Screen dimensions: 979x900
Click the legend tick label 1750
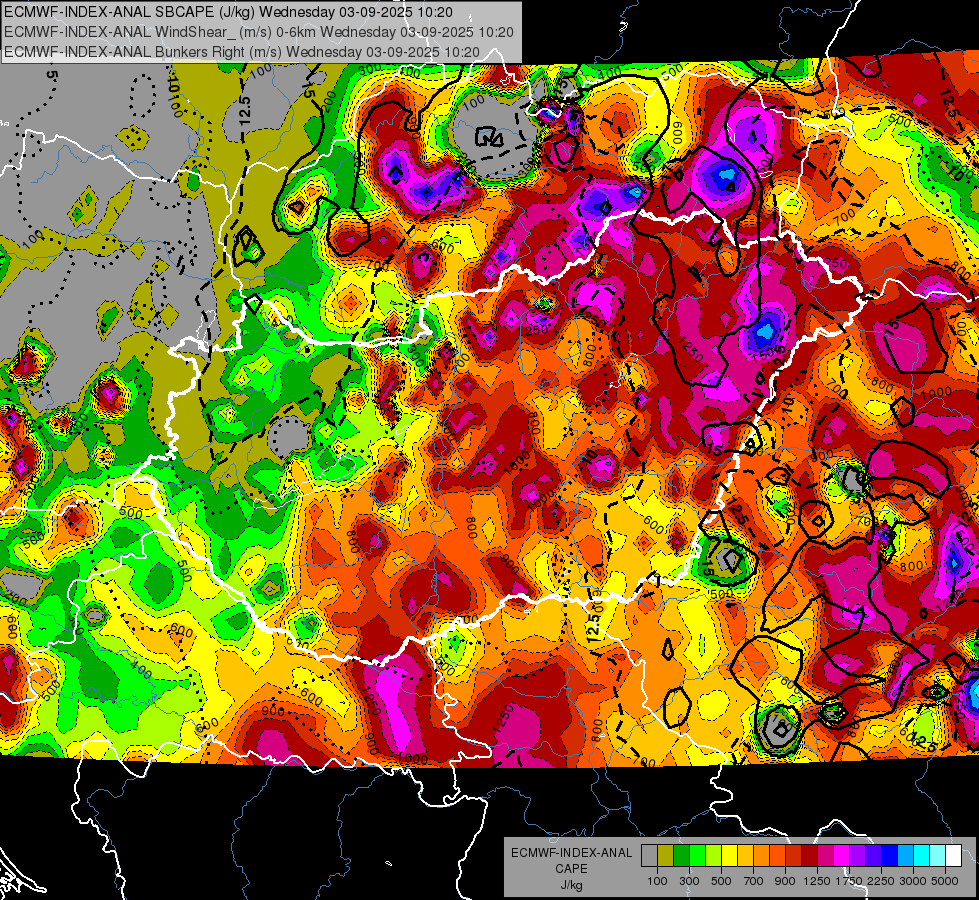849,881
